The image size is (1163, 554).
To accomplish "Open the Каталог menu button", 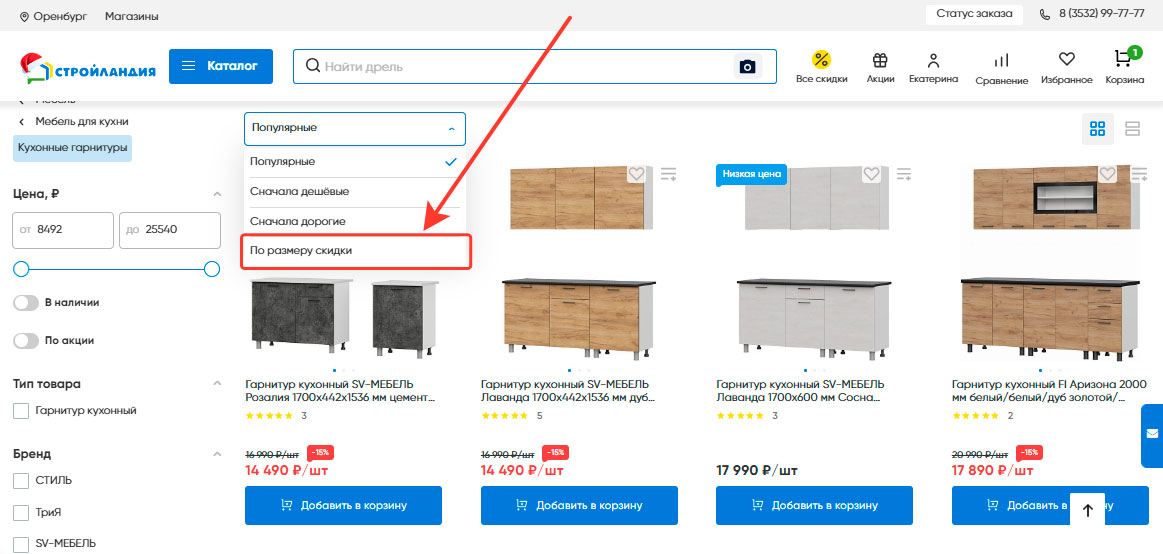I will (x=221, y=67).
